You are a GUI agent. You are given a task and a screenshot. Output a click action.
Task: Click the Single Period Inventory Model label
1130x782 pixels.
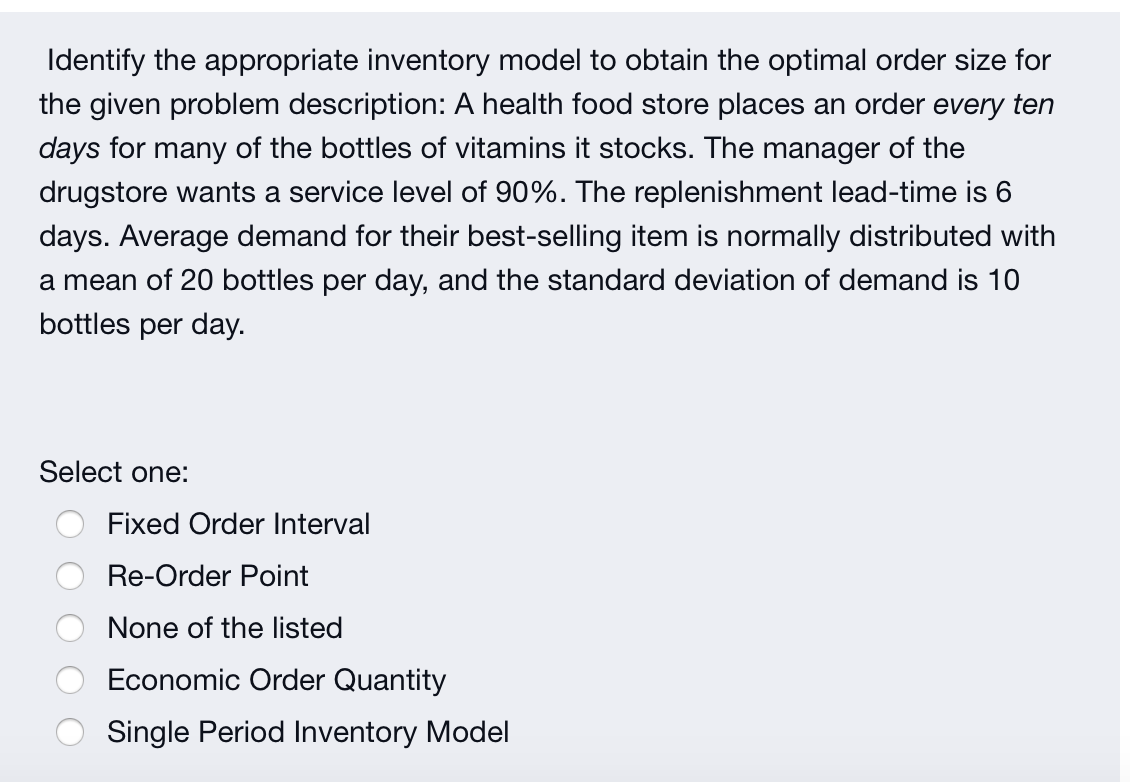[308, 731]
